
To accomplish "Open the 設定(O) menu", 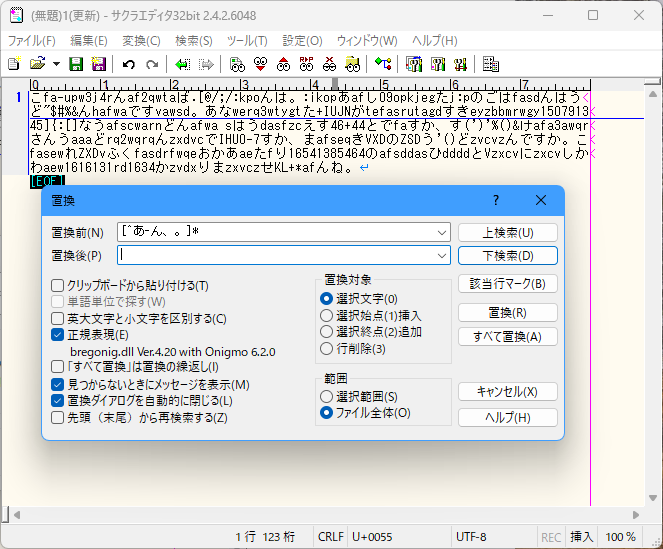I will 302,41.
